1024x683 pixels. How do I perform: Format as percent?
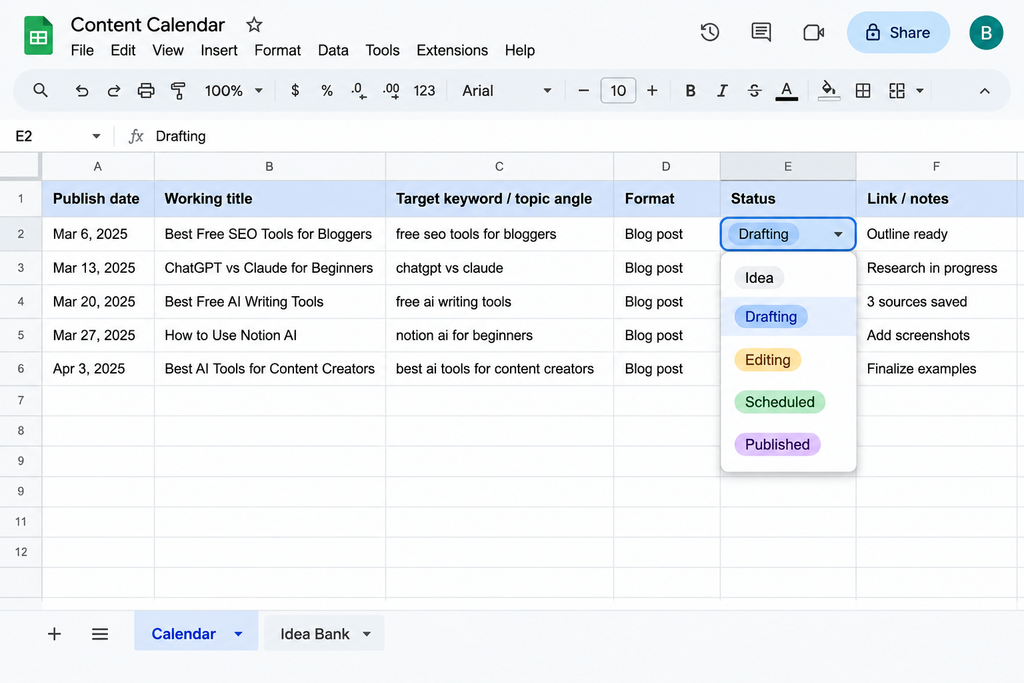click(327, 91)
